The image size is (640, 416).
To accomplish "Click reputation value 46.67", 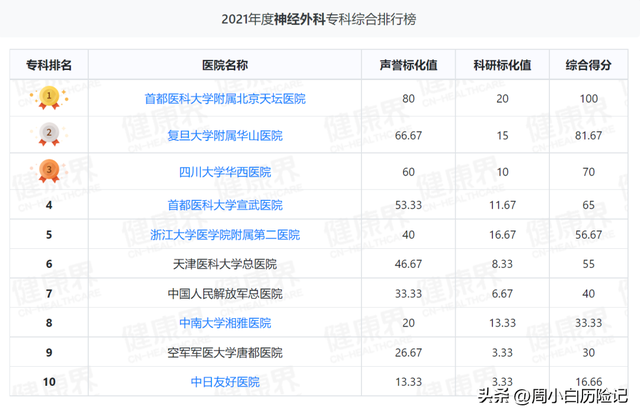I will tap(408, 264).
